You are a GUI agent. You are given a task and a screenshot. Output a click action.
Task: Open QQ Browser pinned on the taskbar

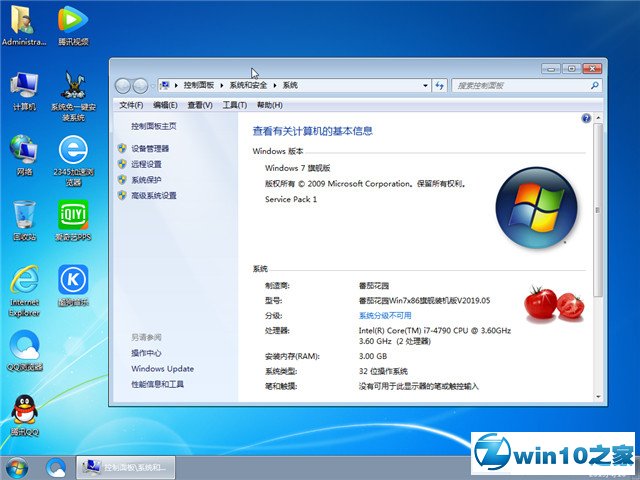coord(56,468)
